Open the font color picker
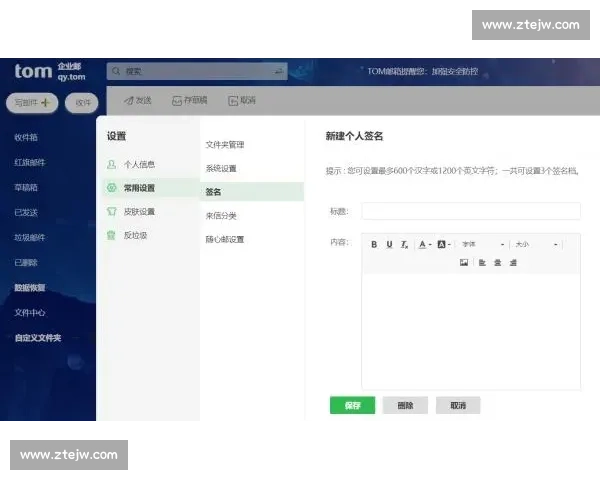Image resolution: width=600 pixels, height=480 pixels. (425, 244)
